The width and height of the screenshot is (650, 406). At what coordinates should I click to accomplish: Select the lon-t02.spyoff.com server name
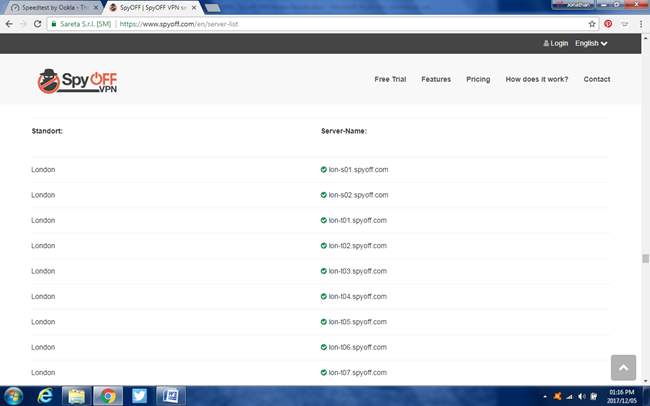(358, 246)
